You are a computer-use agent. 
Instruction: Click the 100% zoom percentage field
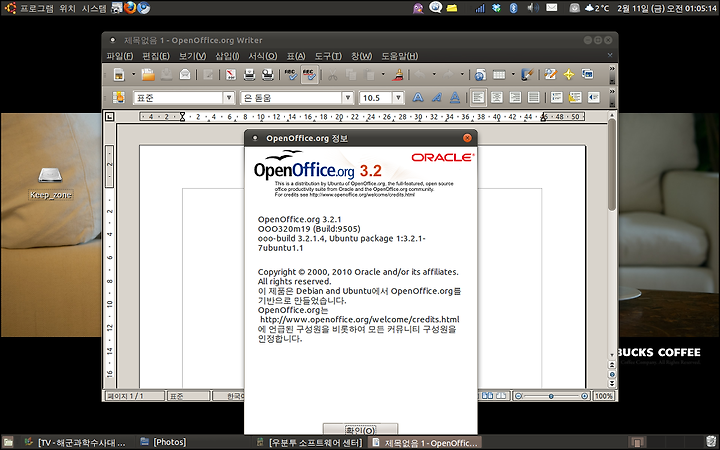pos(604,396)
